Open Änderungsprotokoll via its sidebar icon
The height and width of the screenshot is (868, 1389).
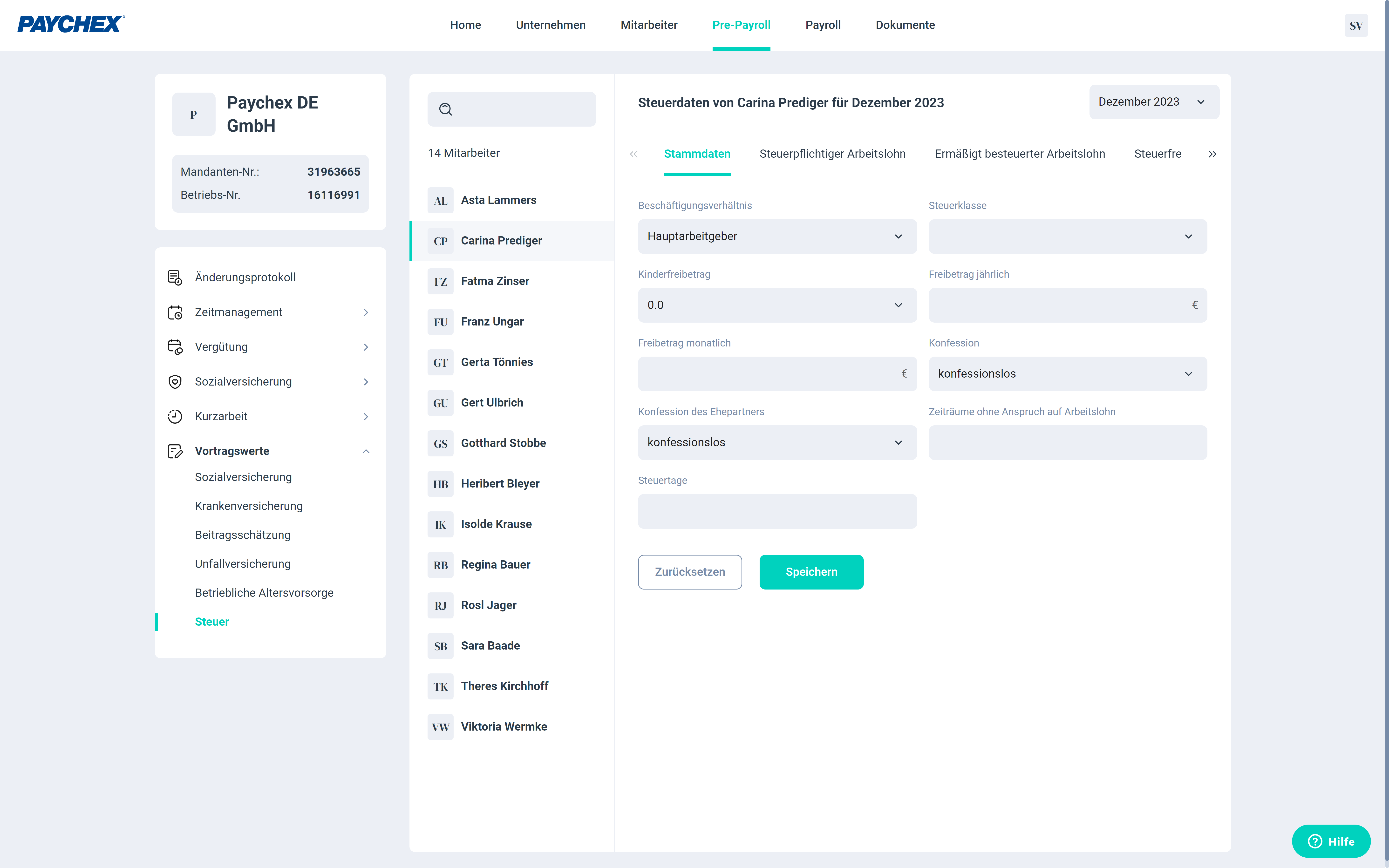175,277
